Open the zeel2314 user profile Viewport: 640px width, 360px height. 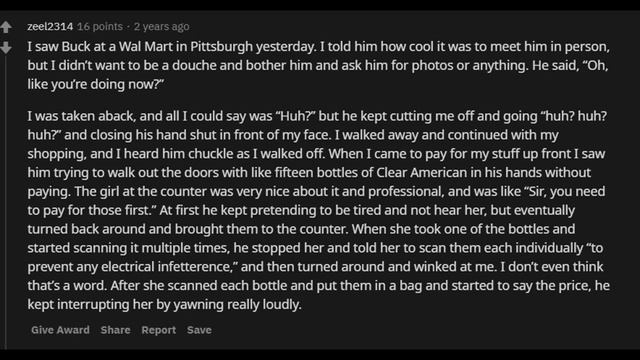(50, 27)
